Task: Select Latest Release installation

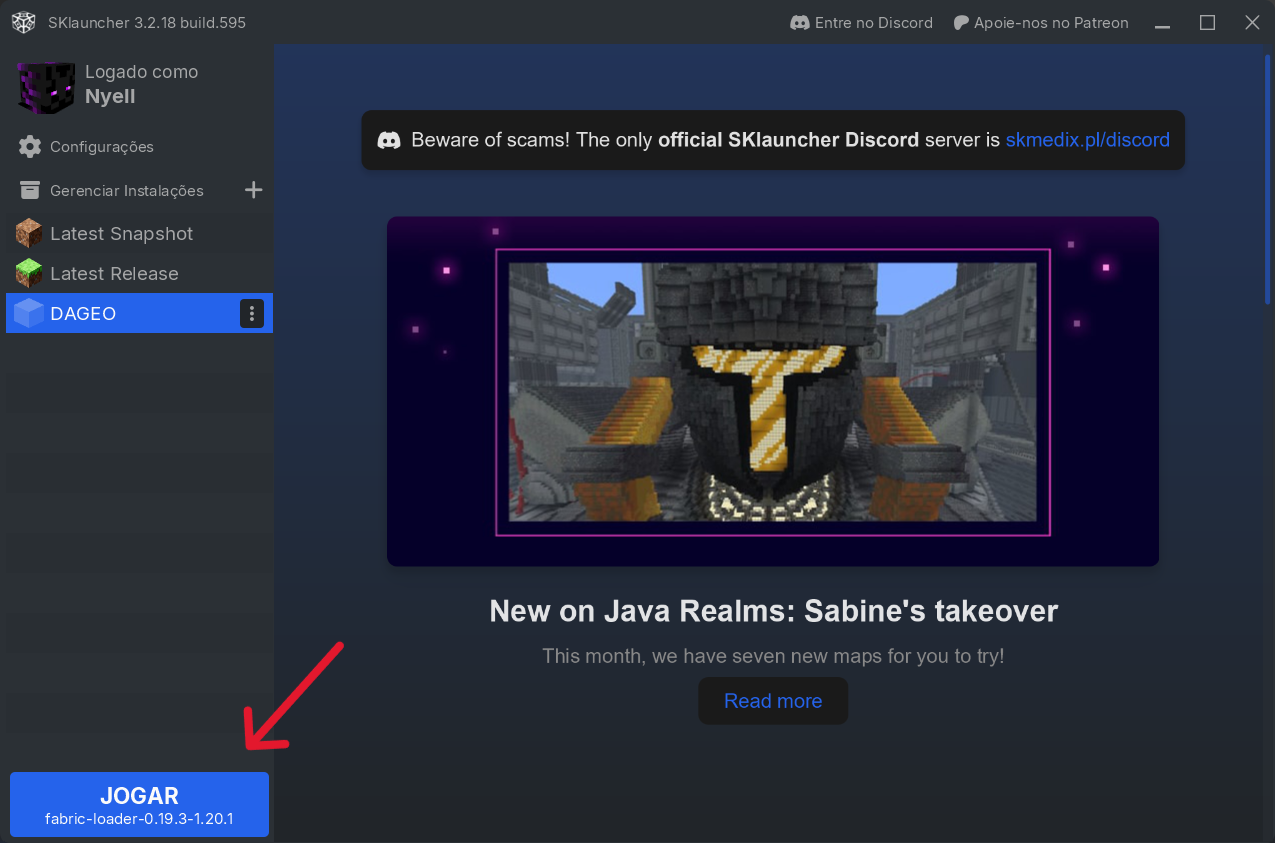Action: coord(139,273)
